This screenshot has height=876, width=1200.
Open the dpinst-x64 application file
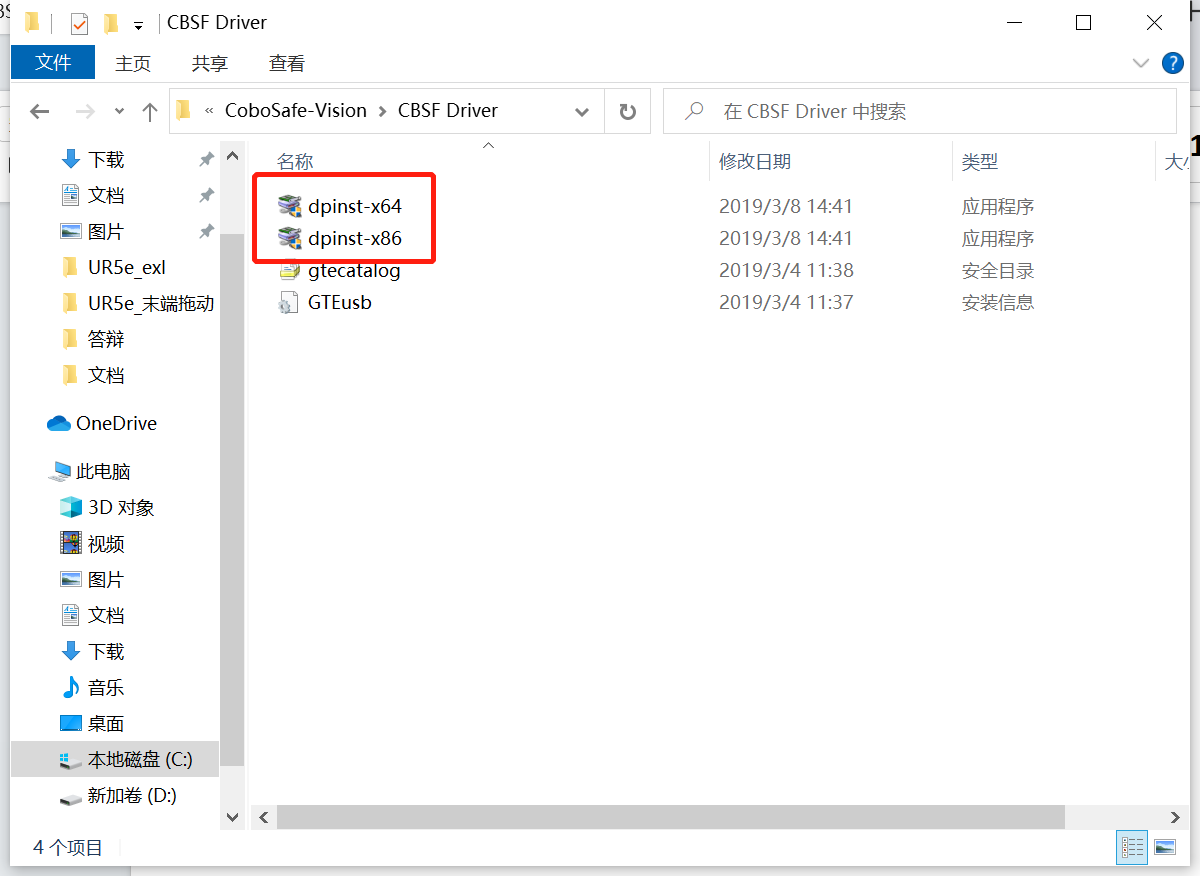point(354,207)
